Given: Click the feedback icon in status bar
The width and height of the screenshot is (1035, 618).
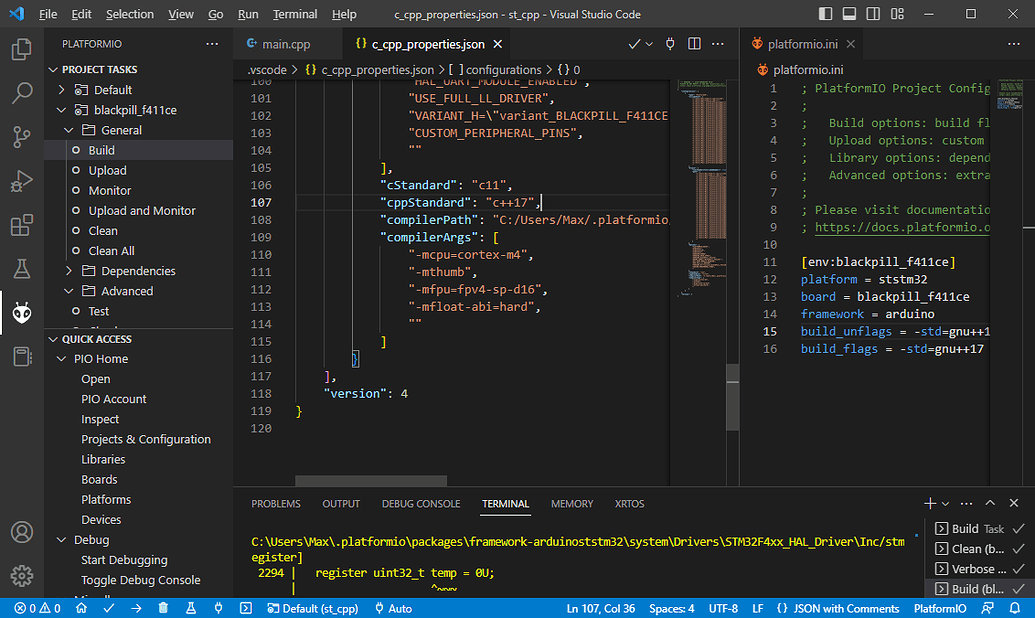Looking at the screenshot, I should click(987, 608).
